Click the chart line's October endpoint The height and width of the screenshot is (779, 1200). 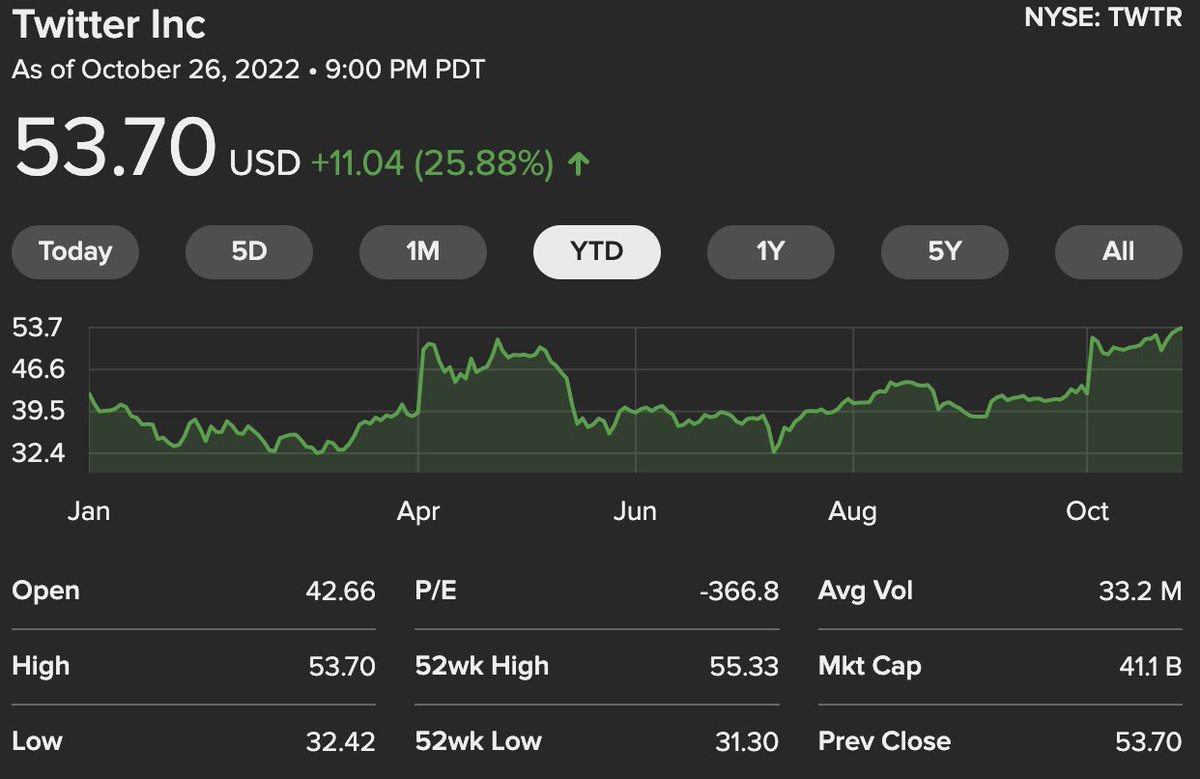point(1181,328)
